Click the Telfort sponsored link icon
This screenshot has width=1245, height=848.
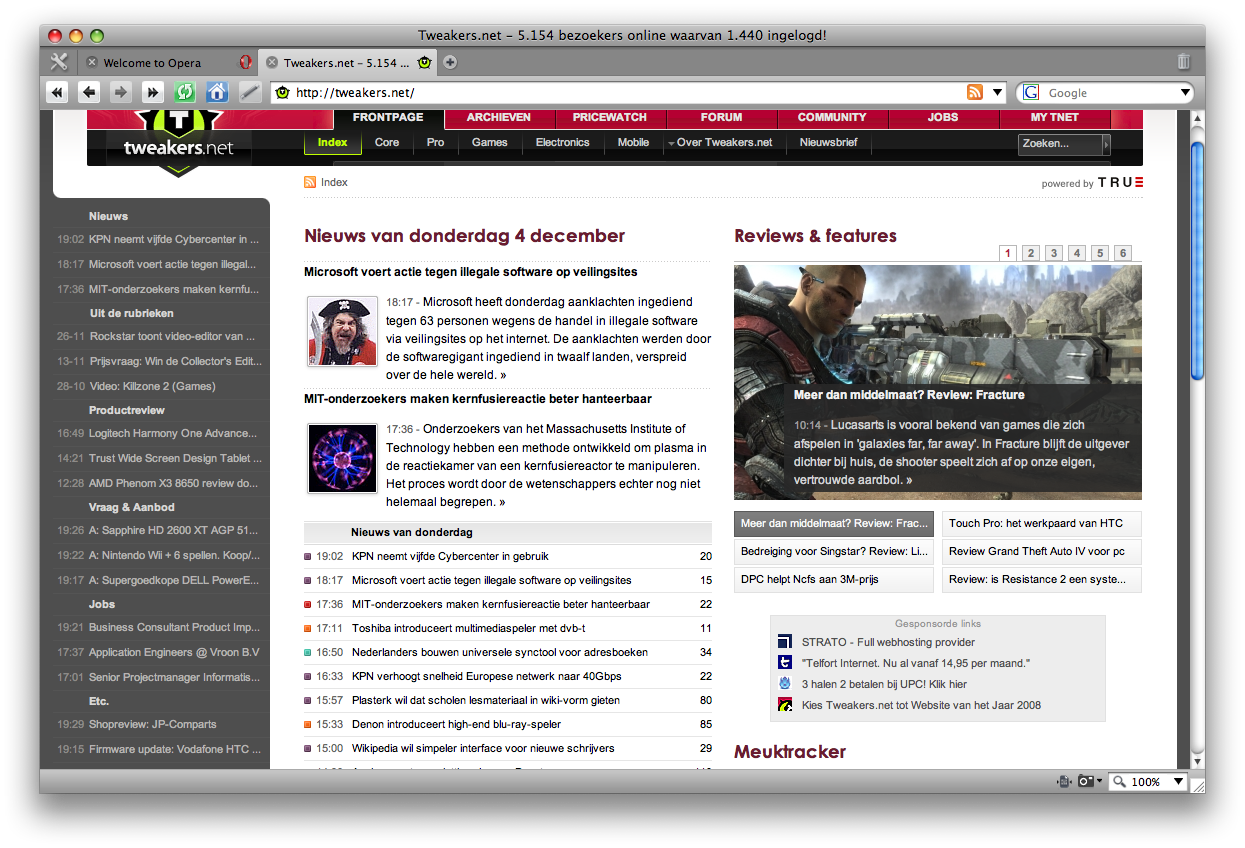[x=785, y=663]
